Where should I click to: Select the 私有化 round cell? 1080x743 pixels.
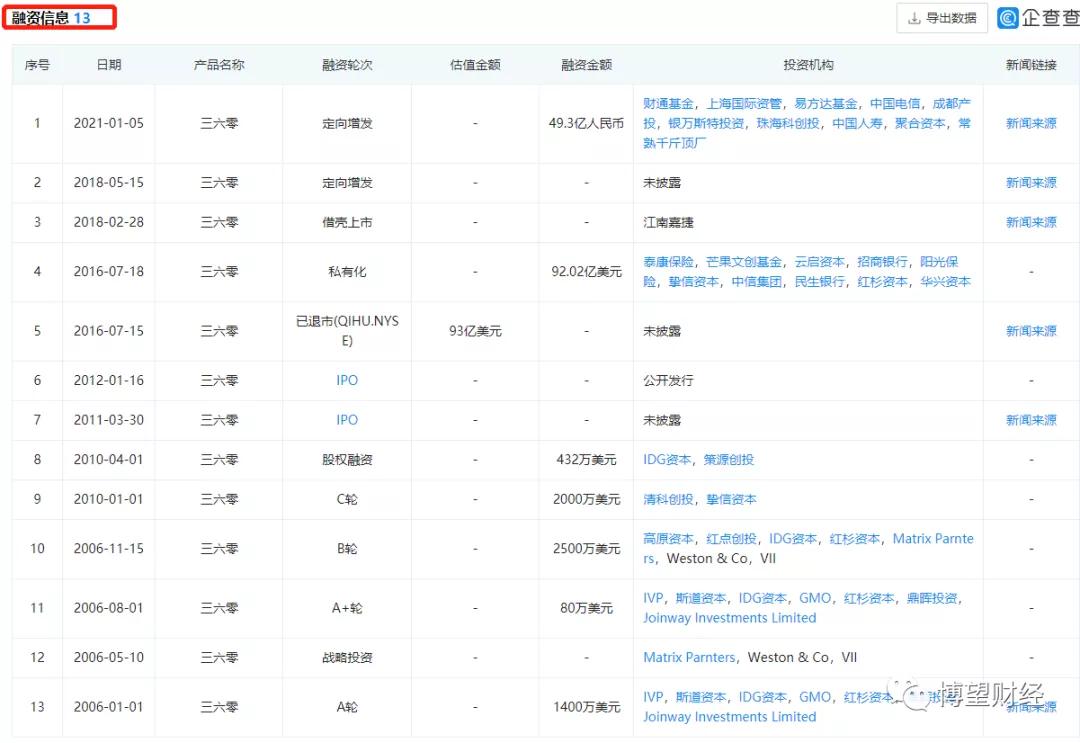pos(347,272)
